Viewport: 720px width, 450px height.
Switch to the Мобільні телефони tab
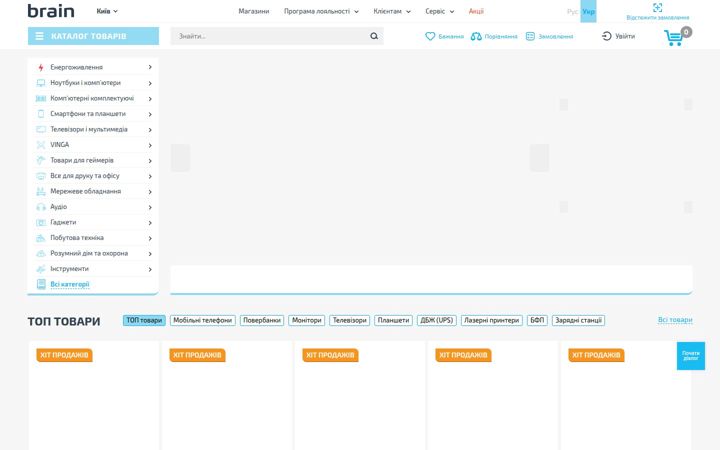click(202, 320)
